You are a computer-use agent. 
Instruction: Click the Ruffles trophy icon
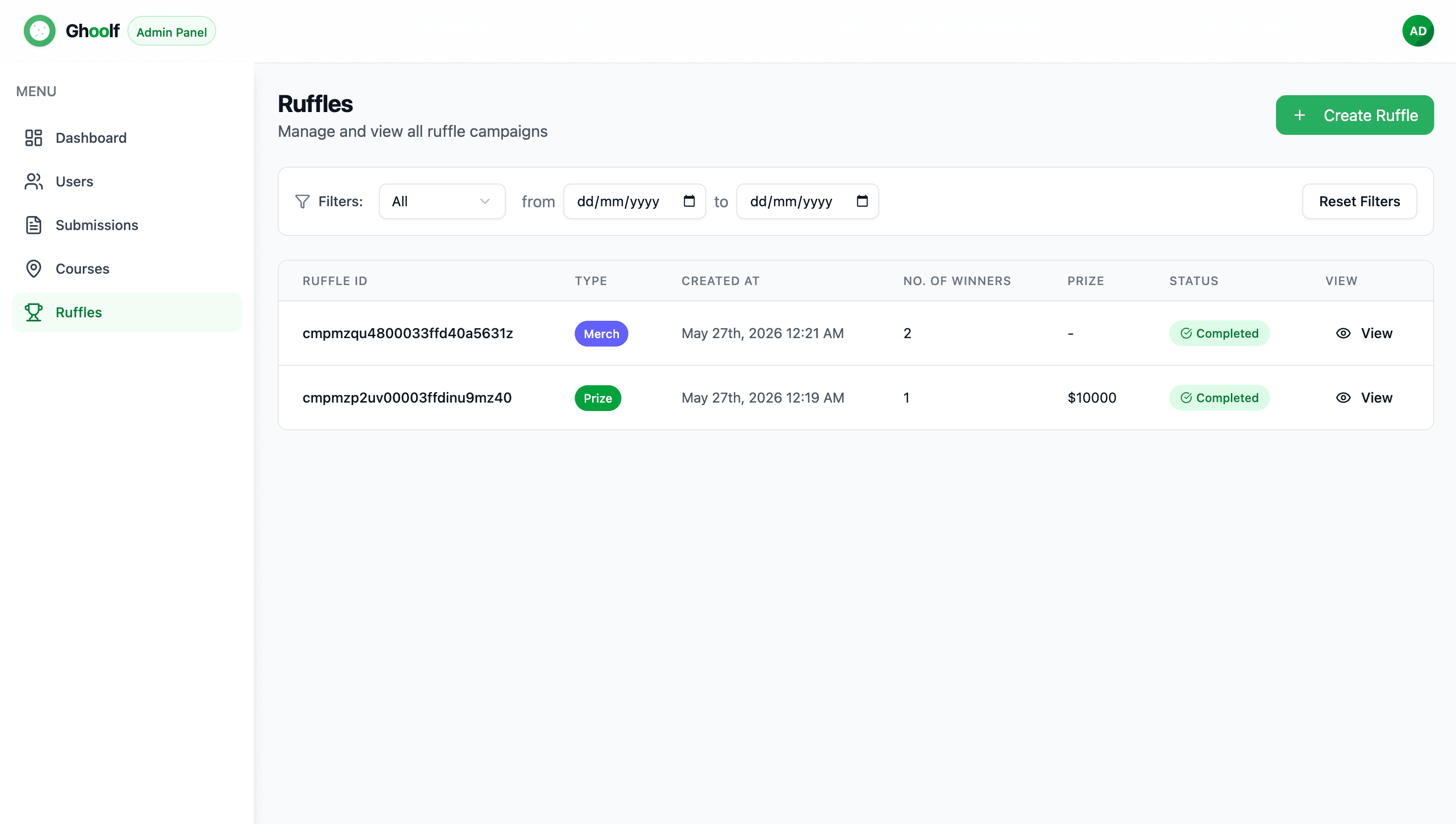tap(34, 312)
